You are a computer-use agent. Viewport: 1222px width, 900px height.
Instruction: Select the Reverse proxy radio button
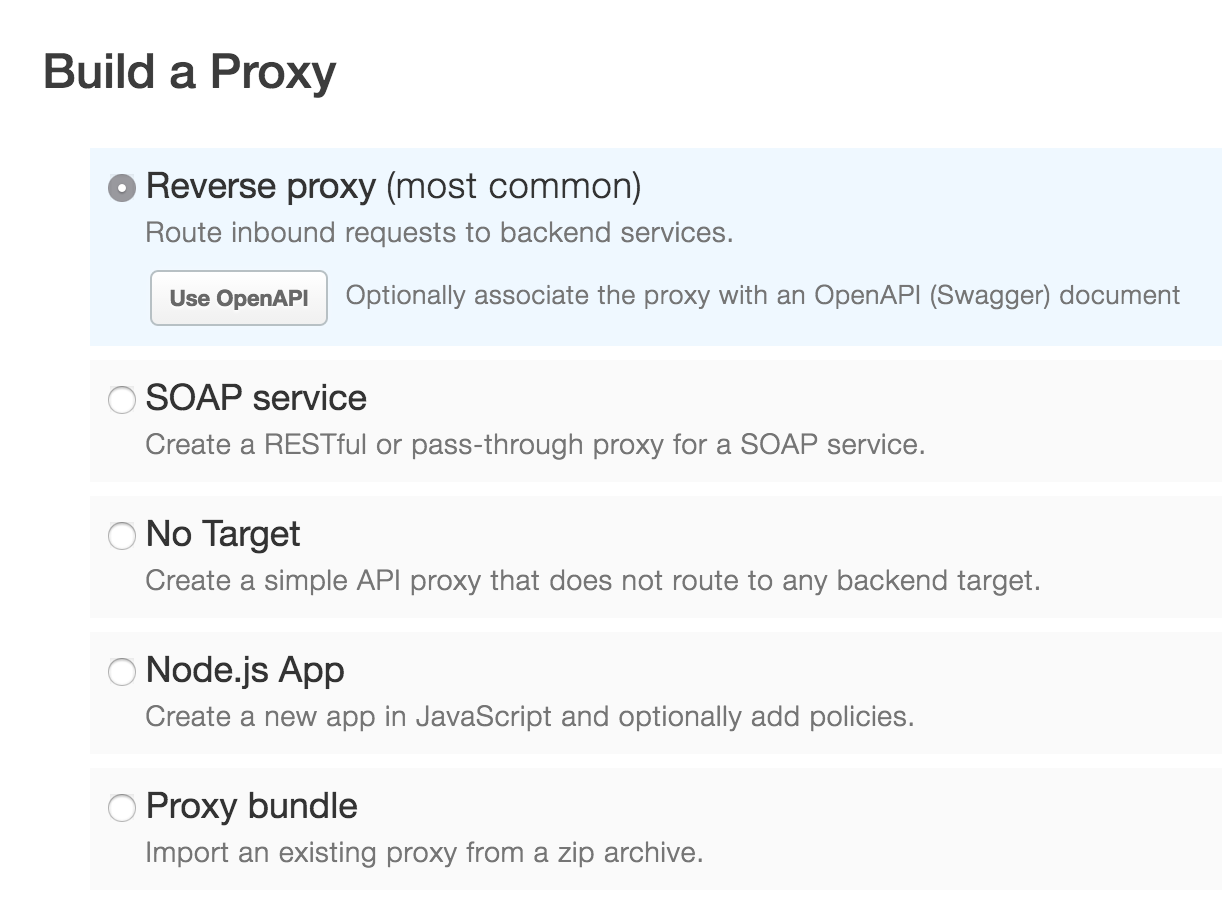122,188
